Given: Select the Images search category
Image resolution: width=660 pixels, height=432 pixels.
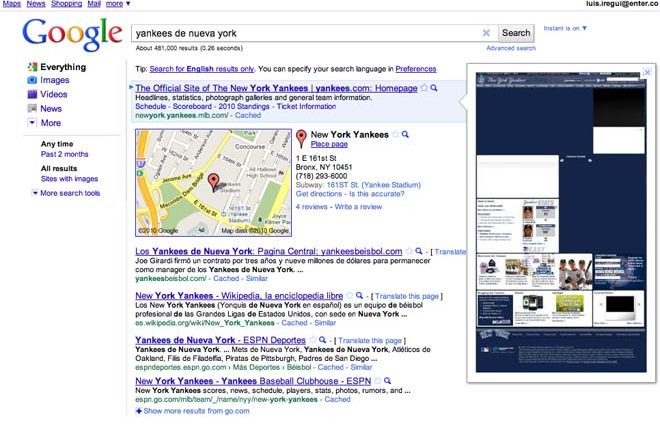Looking at the screenshot, I should pyautogui.click(x=55, y=80).
